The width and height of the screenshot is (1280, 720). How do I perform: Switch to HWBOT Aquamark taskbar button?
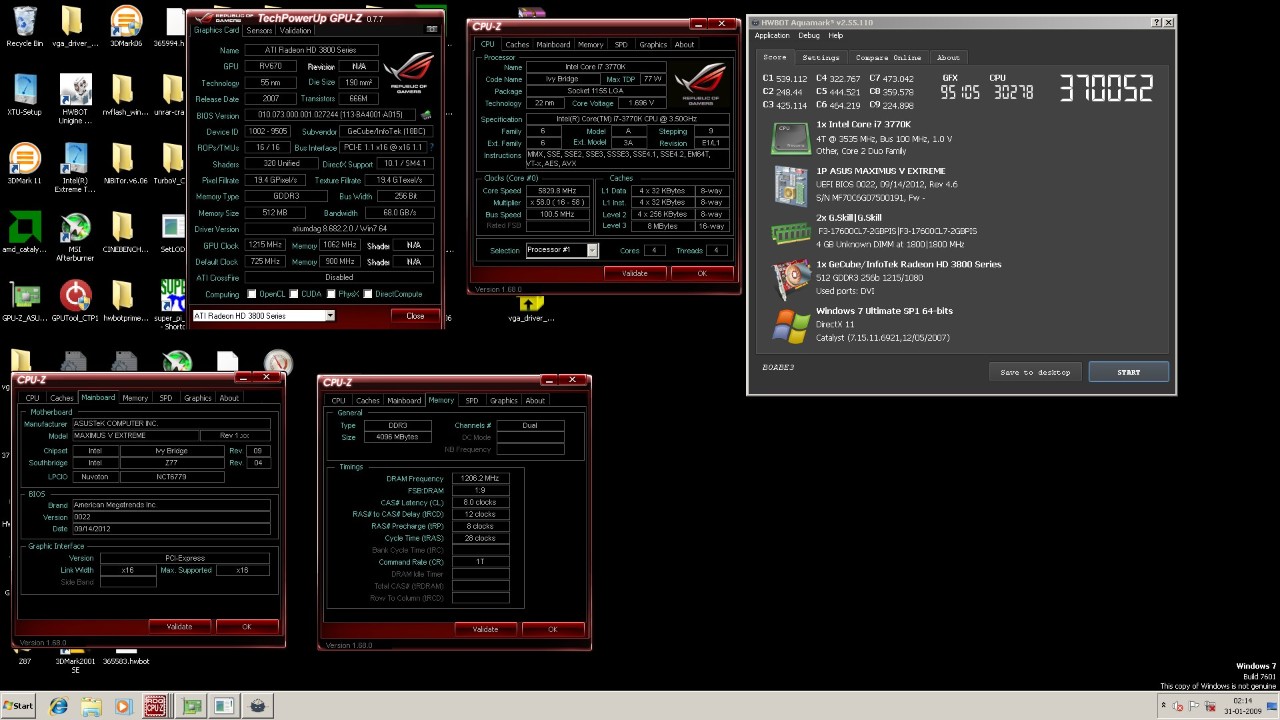[257, 706]
